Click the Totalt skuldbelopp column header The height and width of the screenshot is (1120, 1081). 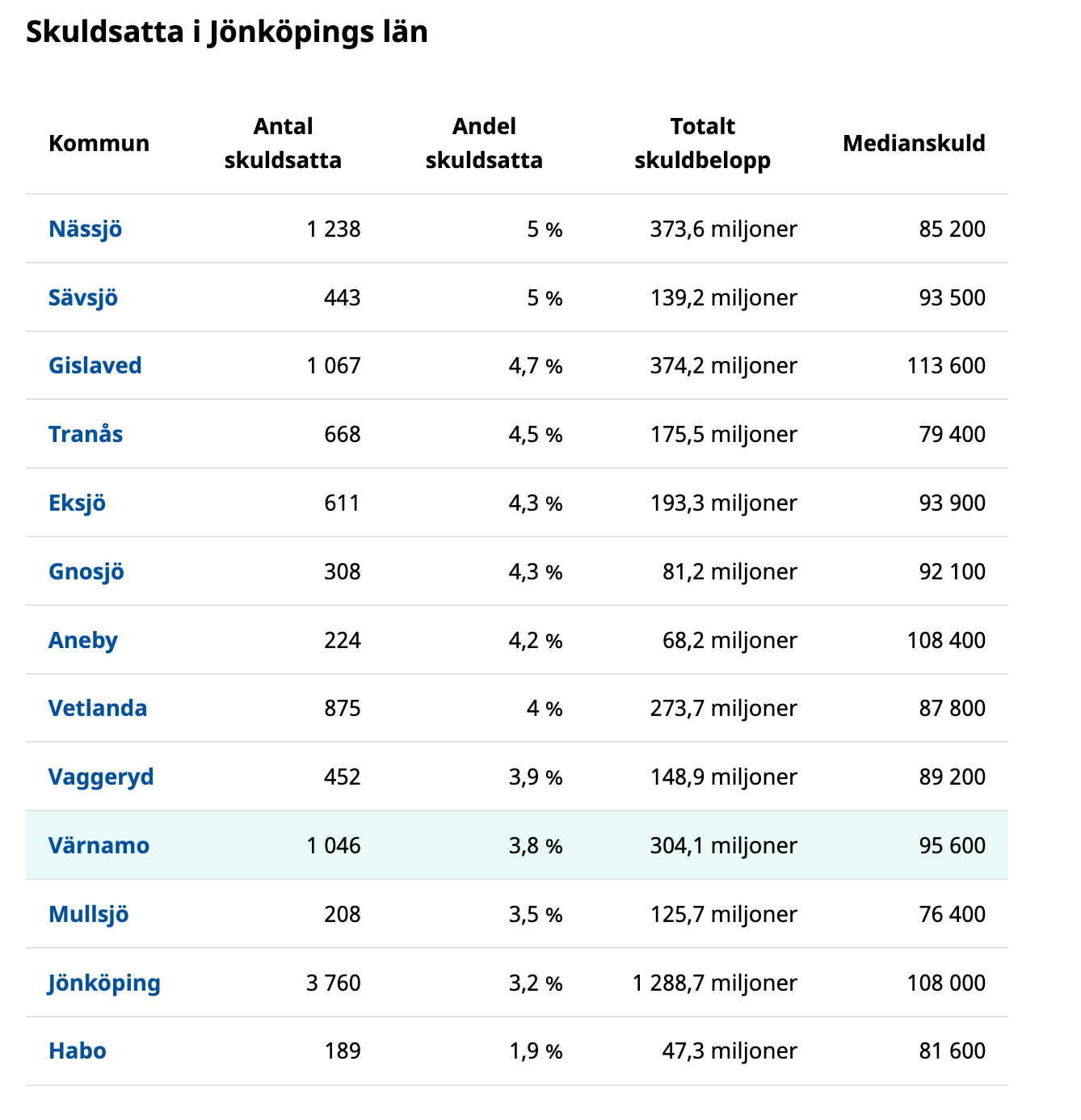tap(702, 144)
